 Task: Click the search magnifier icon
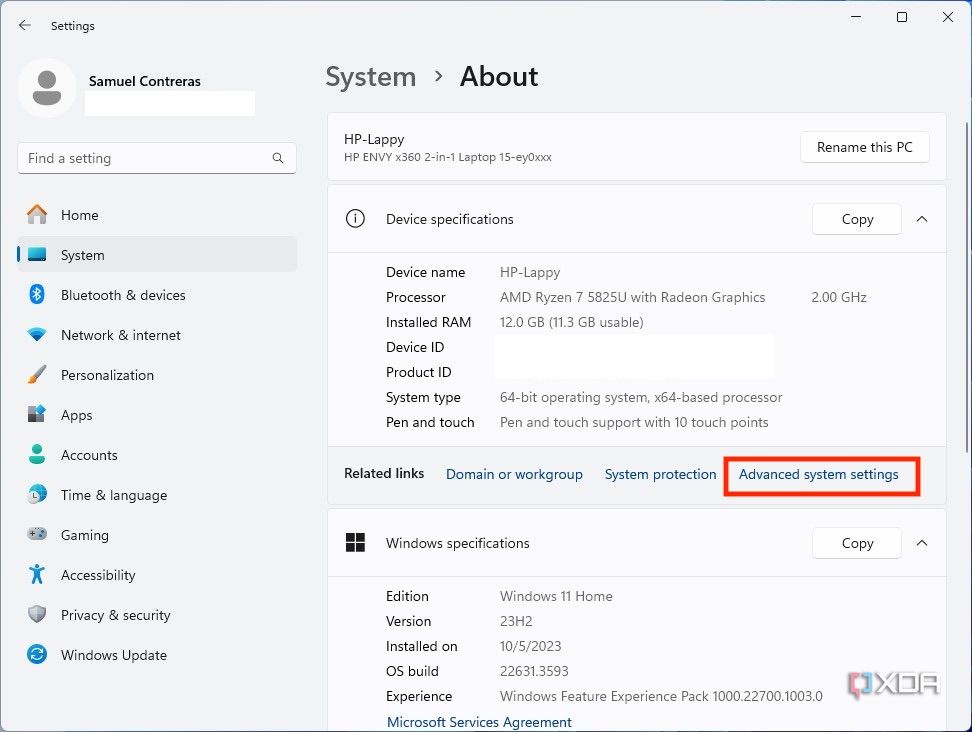click(278, 158)
